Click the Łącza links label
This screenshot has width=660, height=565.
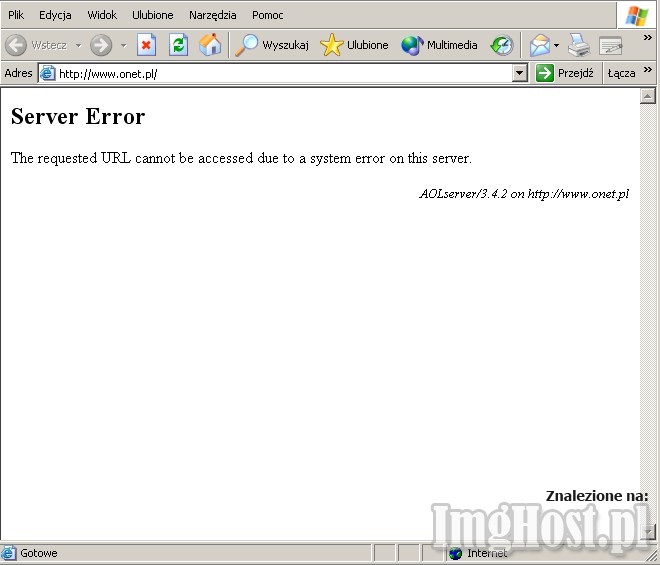621,73
